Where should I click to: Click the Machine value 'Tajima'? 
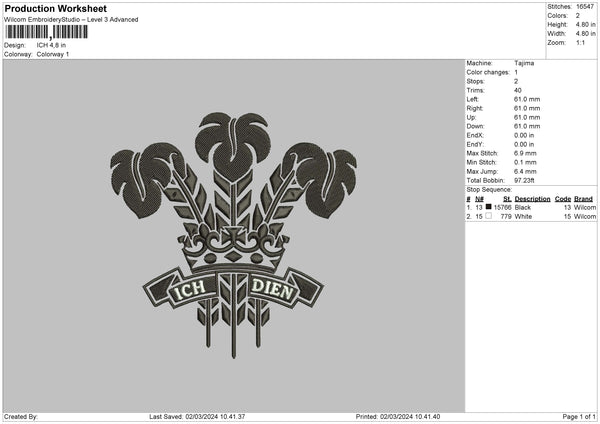click(x=524, y=63)
